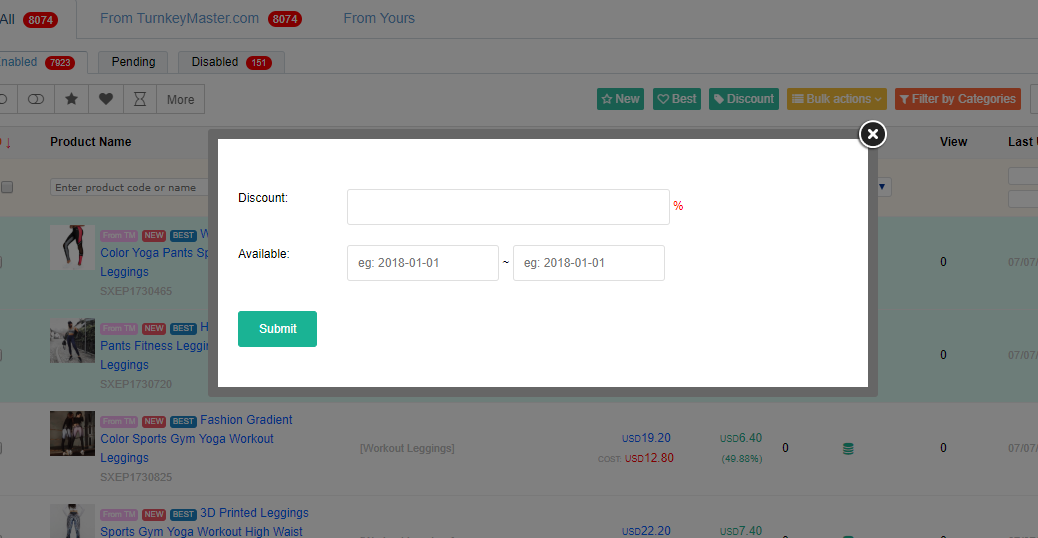Open Filter by Categories
Viewport: 1038px width, 538px height.
957,99
